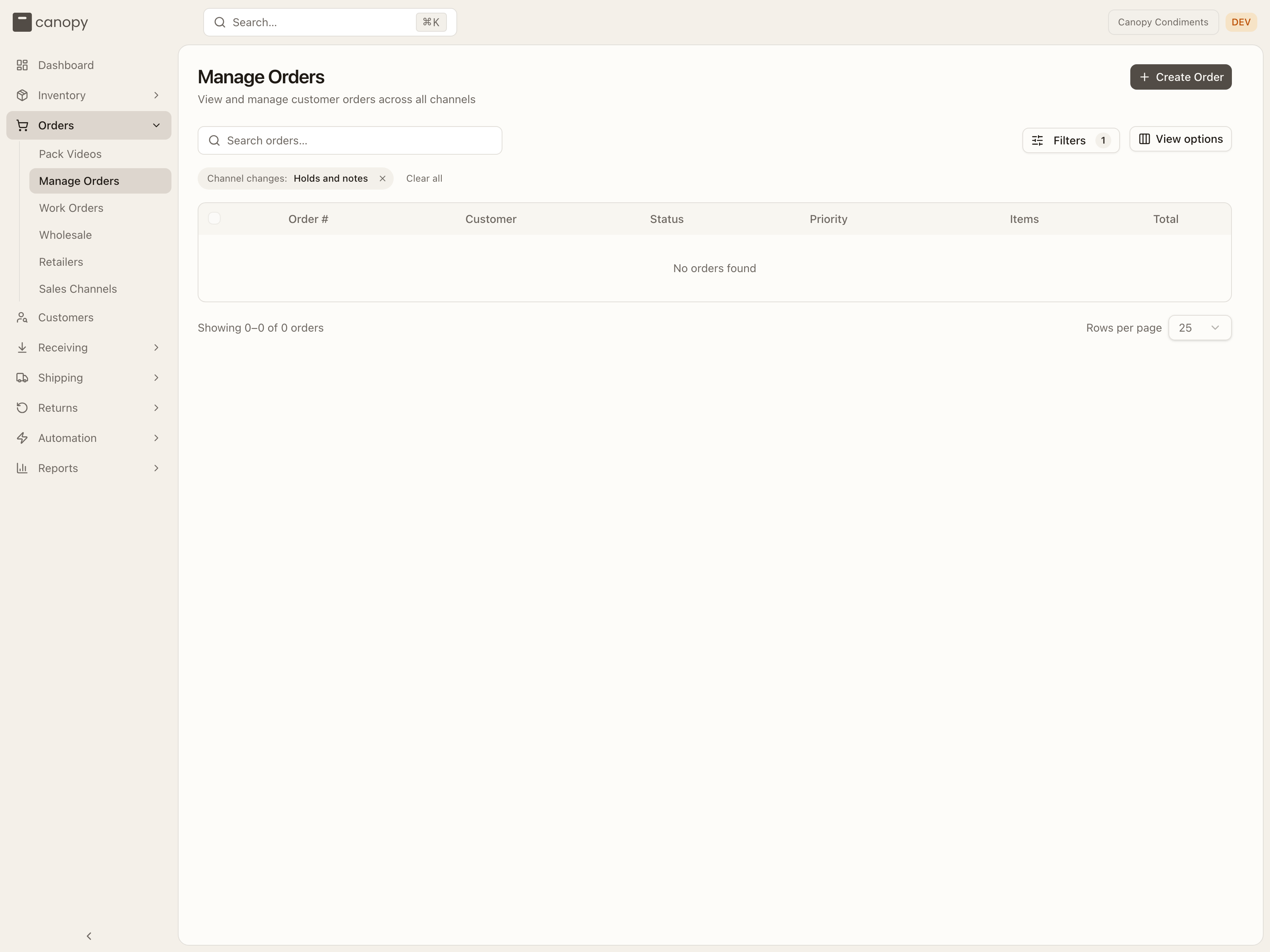1270x952 pixels.
Task: Sort by Status column header
Action: [667, 219]
